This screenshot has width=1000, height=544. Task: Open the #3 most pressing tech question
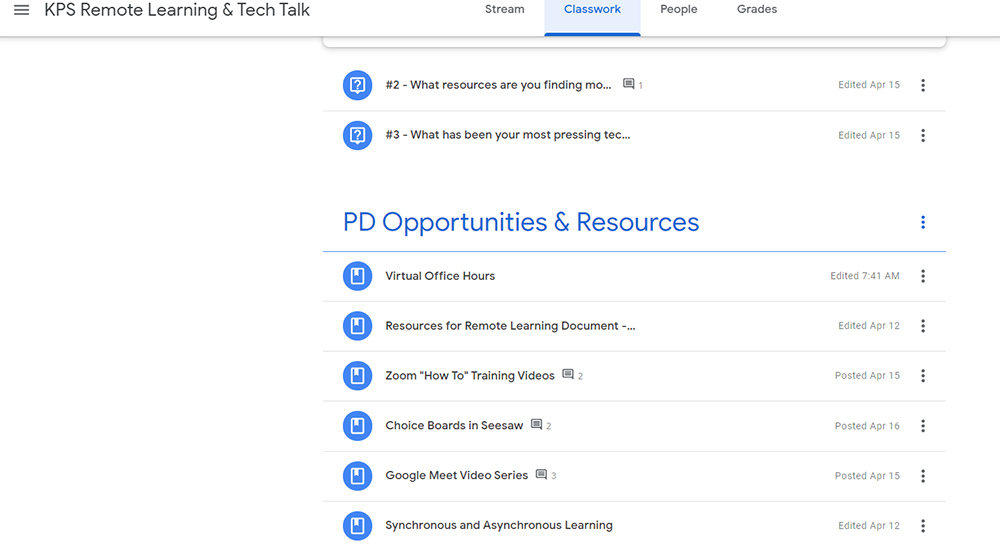(x=508, y=135)
